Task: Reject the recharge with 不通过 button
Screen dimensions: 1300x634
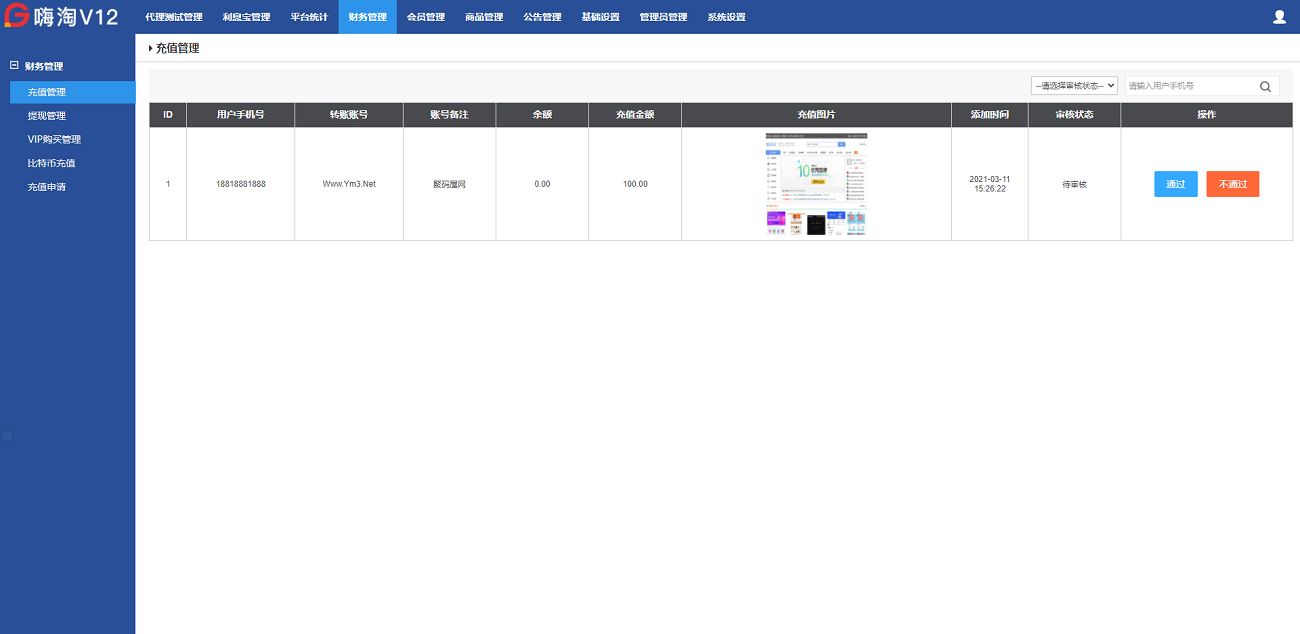Action: (x=1232, y=184)
